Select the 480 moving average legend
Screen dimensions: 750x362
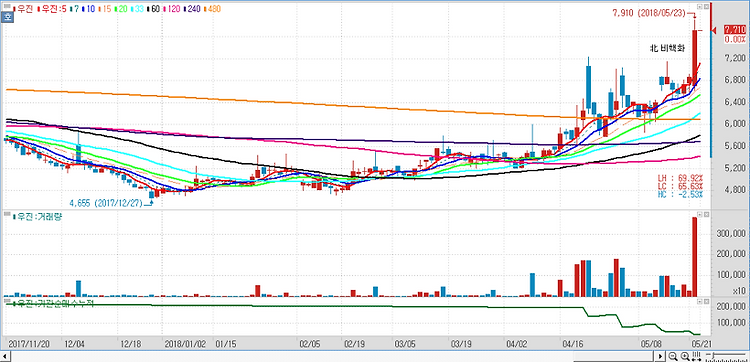[212, 9]
